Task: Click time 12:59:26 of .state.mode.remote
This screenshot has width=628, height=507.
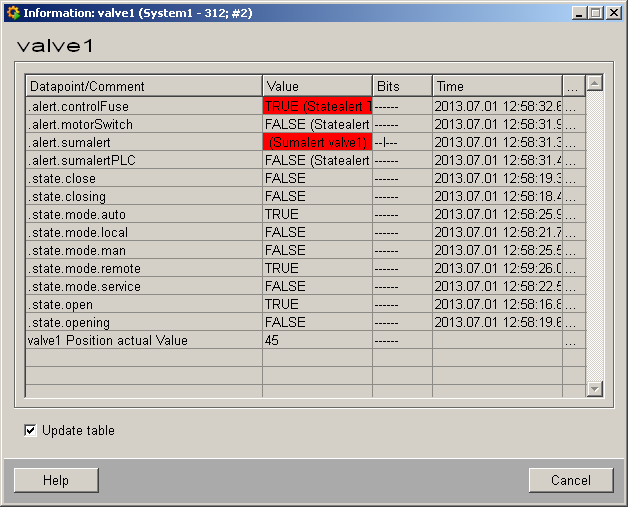Action: (497, 269)
